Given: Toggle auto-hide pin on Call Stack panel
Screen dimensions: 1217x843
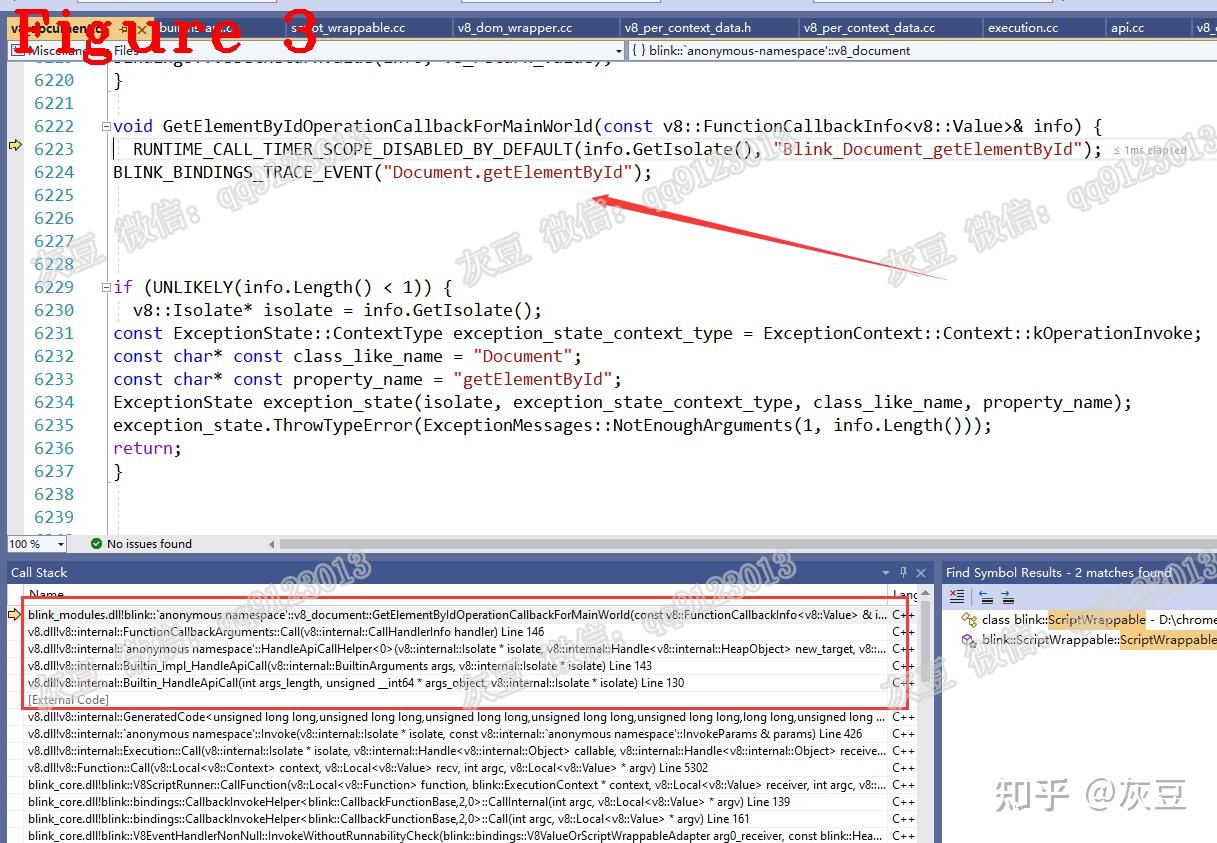Looking at the screenshot, I should coord(903,572).
